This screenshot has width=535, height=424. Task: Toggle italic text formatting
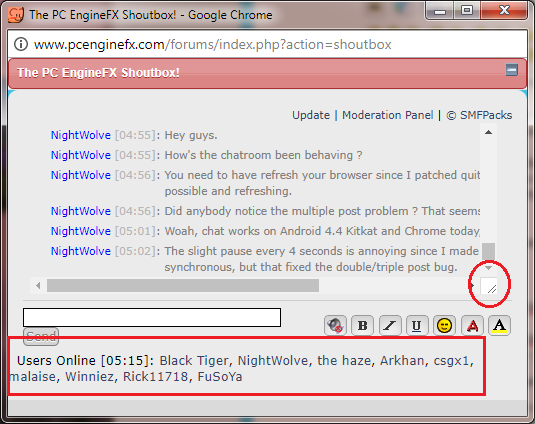coord(390,325)
